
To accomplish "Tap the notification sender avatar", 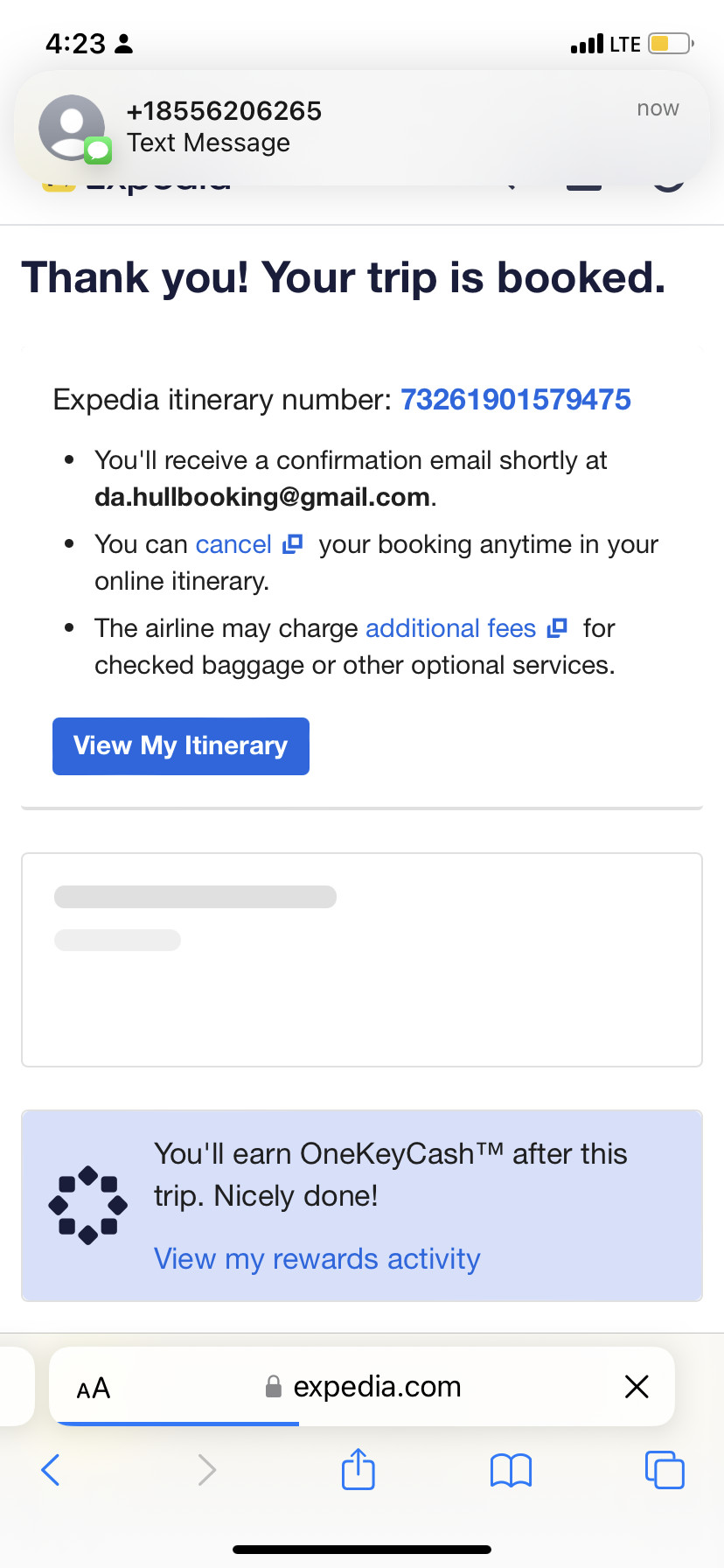I will (72, 128).
